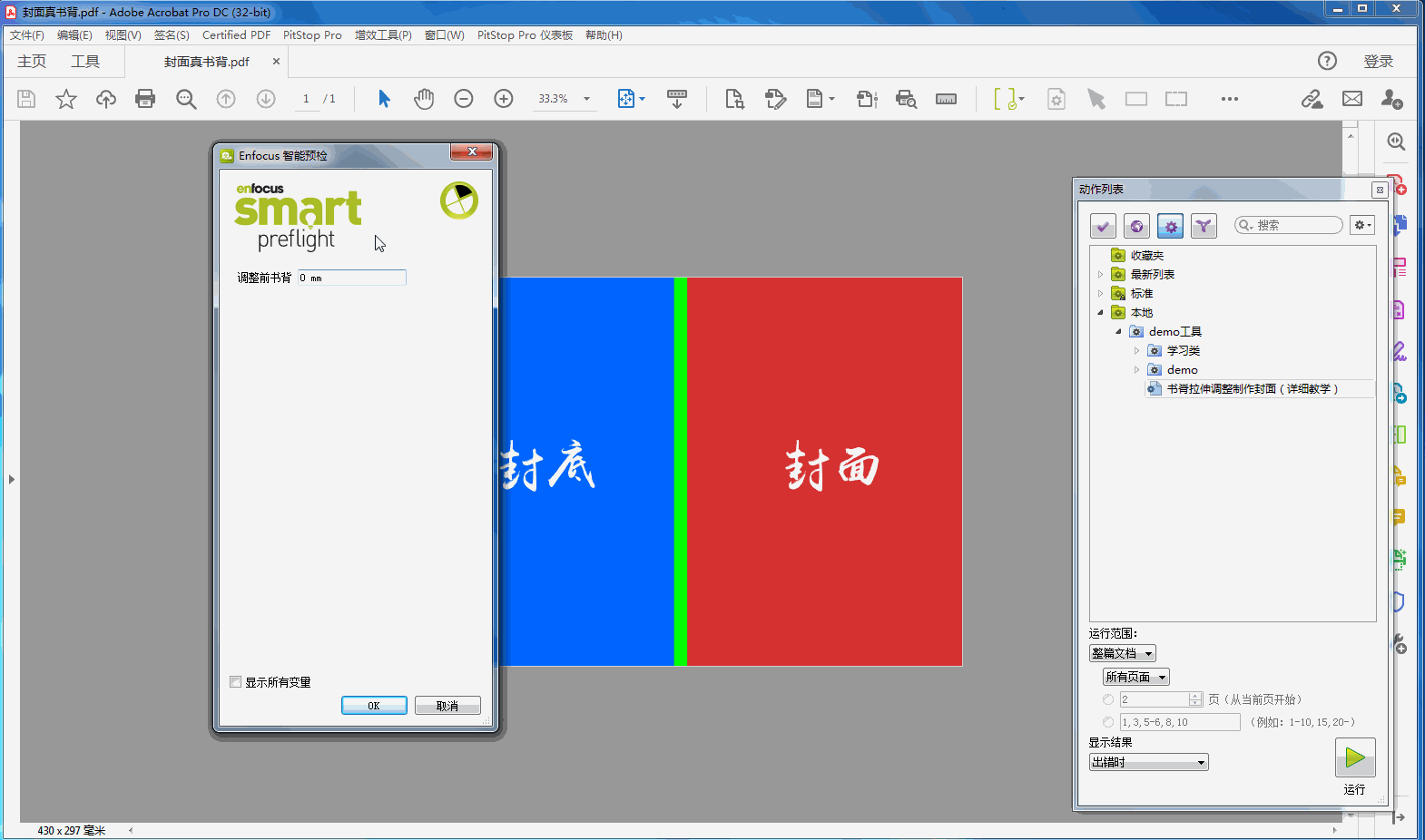Click OK in smart preflight dialog
Image resolution: width=1425 pixels, height=840 pixels.
coord(374,706)
